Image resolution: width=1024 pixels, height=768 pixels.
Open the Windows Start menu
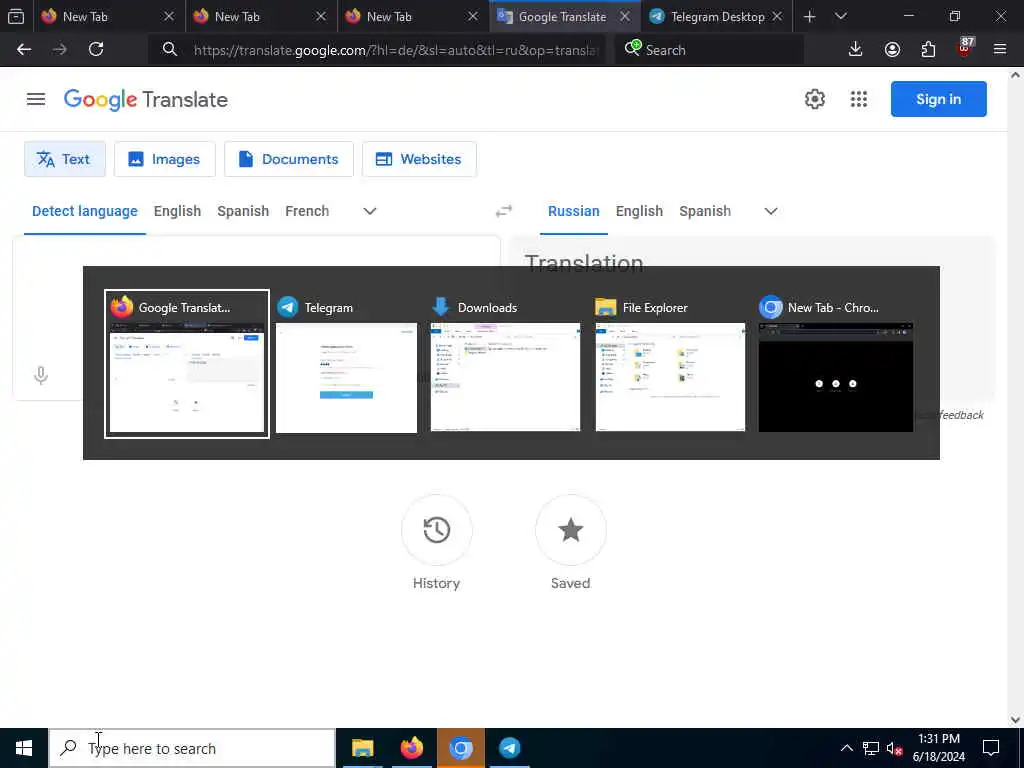[x=24, y=748]
